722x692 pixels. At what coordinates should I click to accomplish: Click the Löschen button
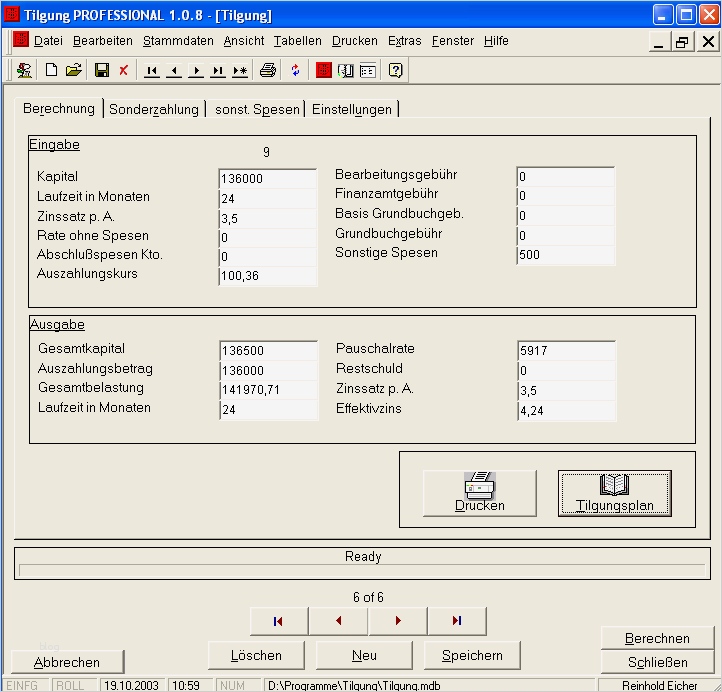coord(256,655)
